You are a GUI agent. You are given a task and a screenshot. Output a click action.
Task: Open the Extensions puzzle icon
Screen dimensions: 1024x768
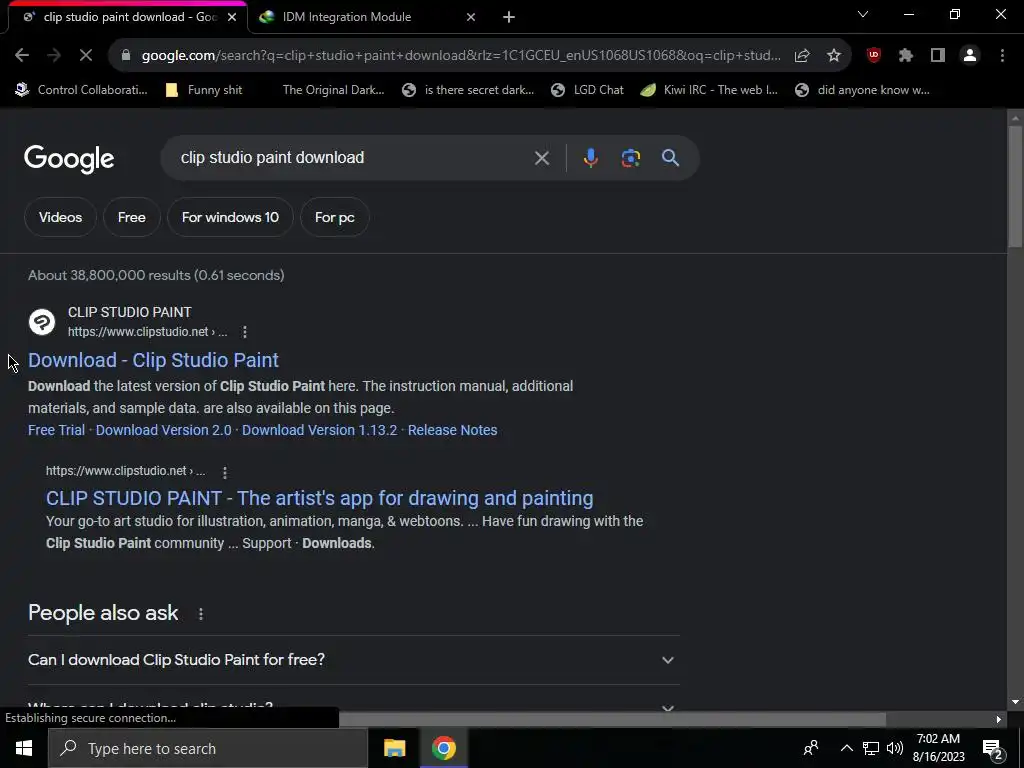[905, 56]
